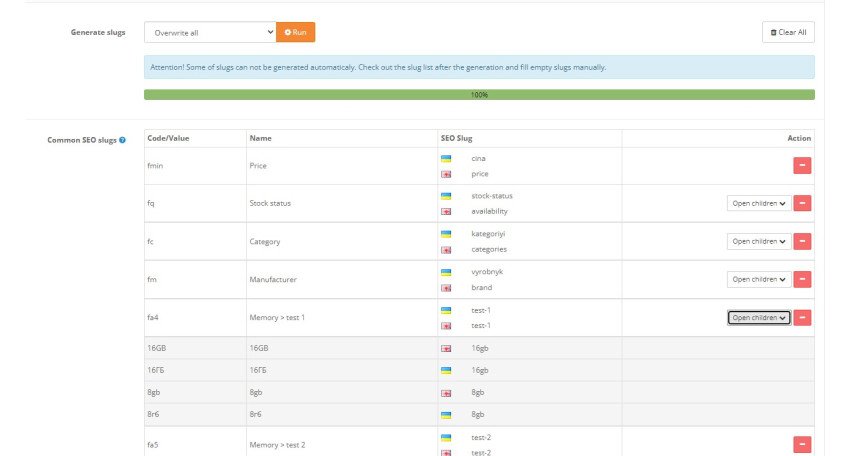Viewport: 852px width, 456px height.
Task: Remove the fa5 Memory > test 2 row
Action: (802, 444)
